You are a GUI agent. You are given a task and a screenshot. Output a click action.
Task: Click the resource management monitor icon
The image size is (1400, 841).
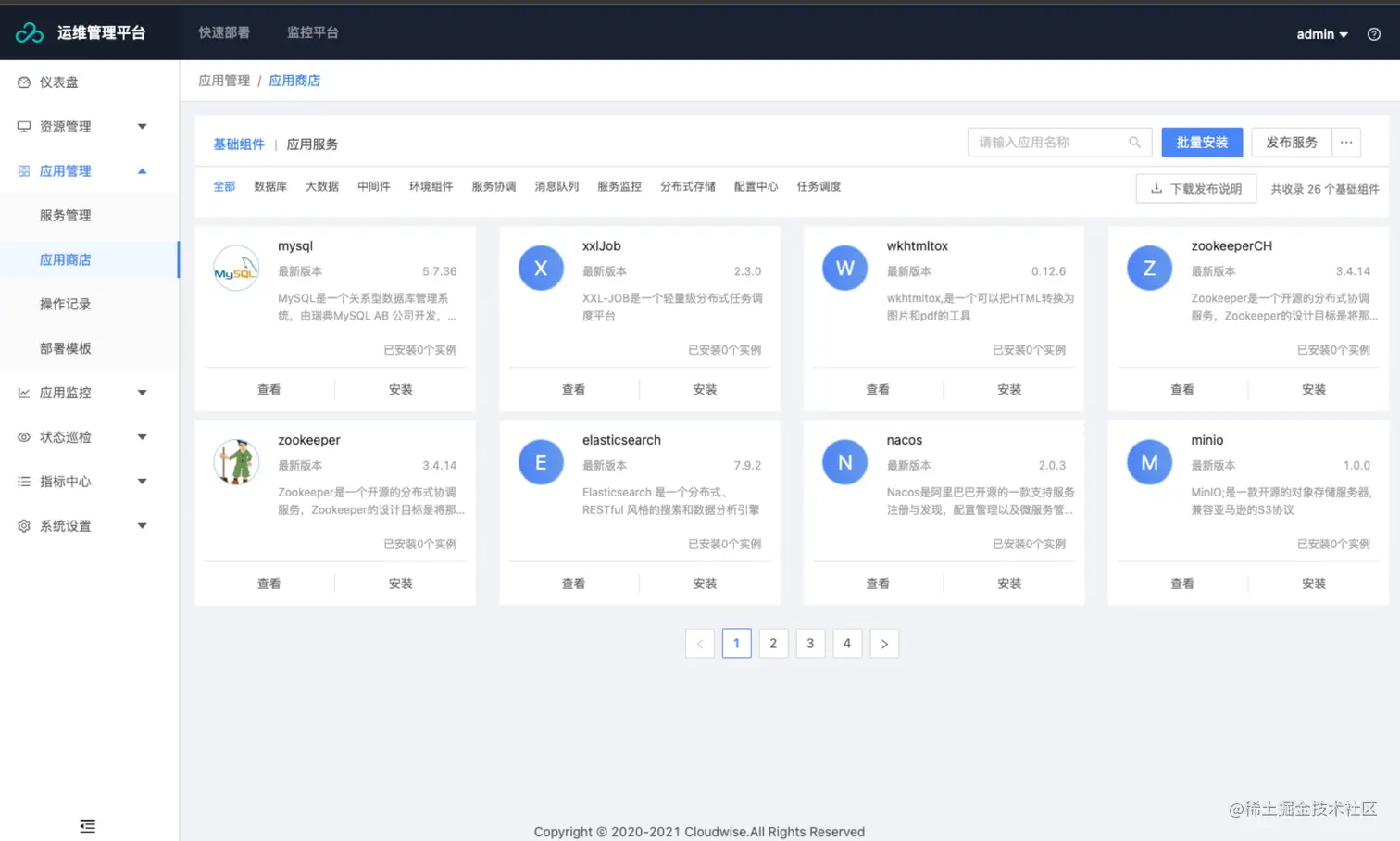coord(24,127)
